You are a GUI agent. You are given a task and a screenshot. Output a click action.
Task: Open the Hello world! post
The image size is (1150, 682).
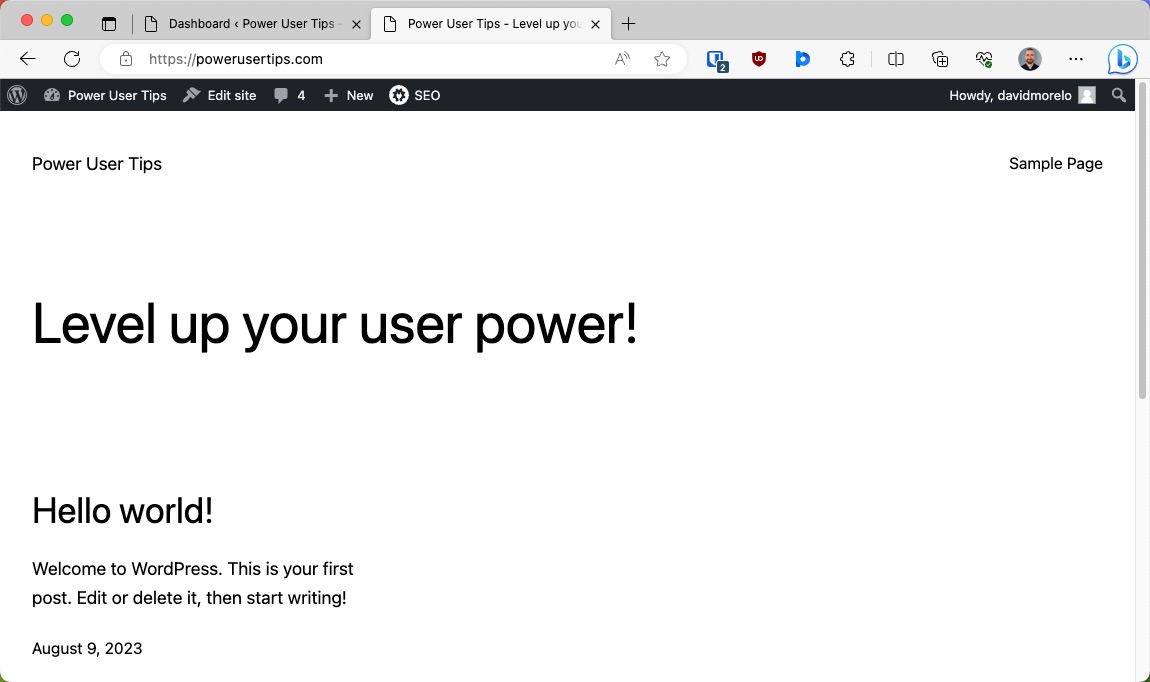(122, 511)
